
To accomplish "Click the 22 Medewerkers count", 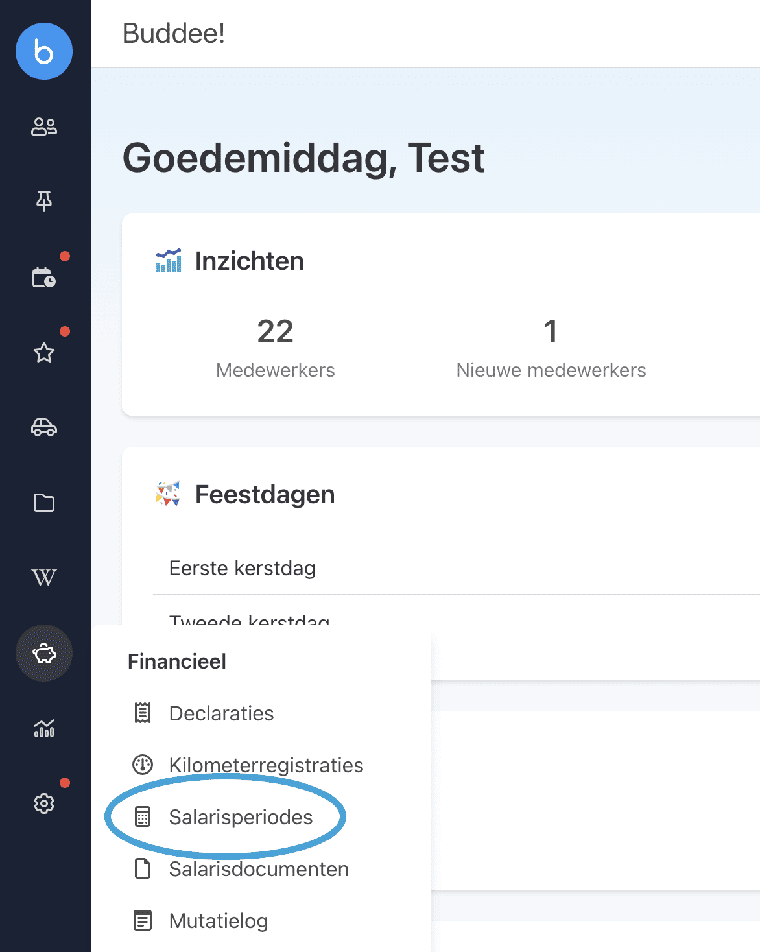I will pos(275,332).
